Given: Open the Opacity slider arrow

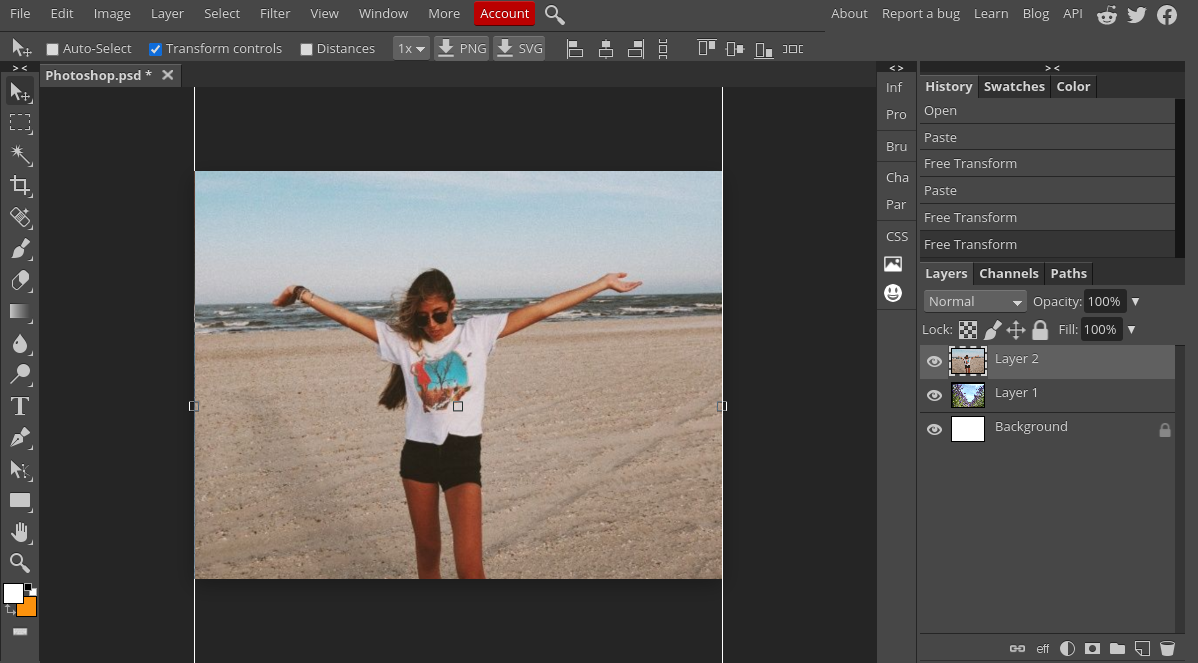Looking at the screenshot, I should (x=1135, y=302).
